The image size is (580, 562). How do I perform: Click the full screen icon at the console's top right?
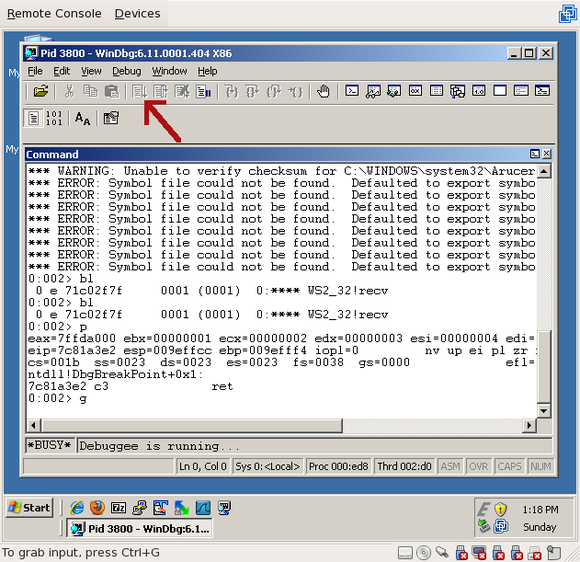coord(567,14)
